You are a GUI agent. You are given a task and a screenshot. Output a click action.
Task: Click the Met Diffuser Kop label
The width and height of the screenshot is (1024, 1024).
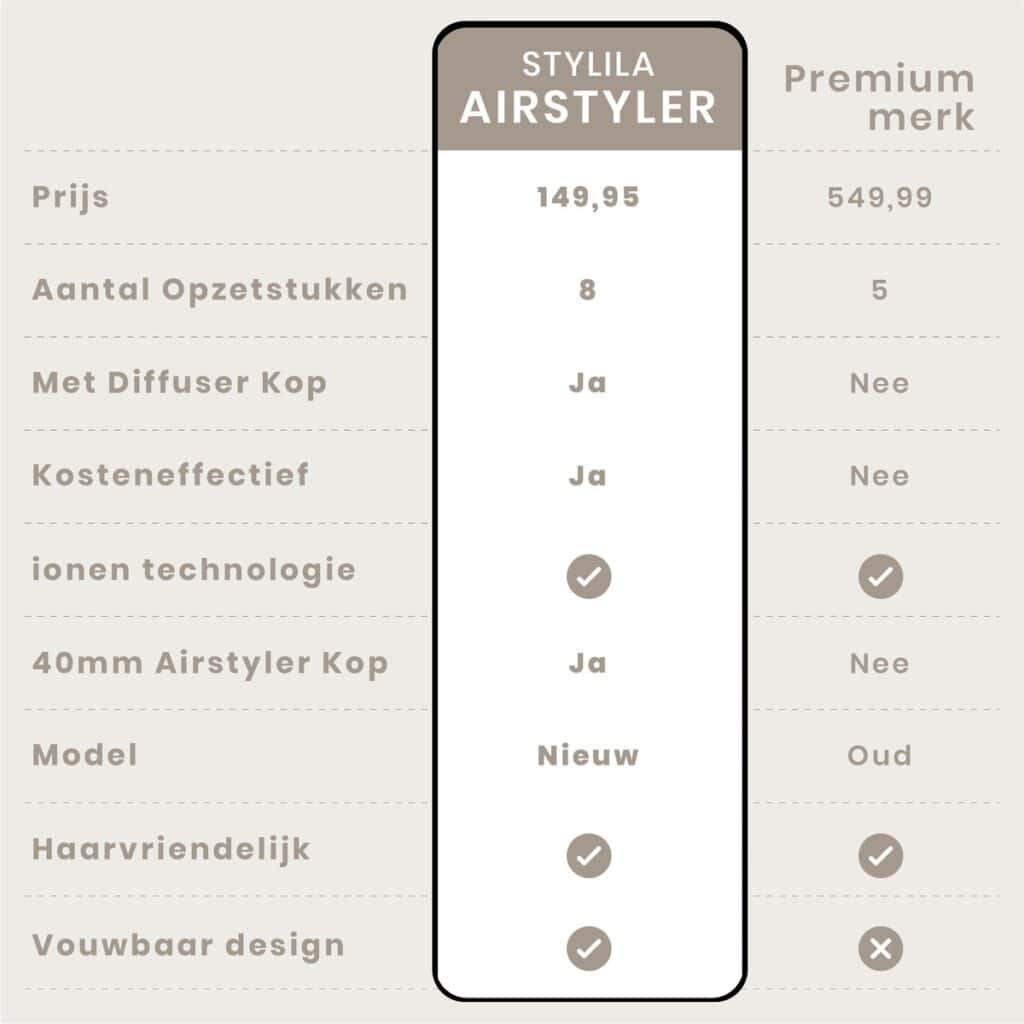[179, 383]
